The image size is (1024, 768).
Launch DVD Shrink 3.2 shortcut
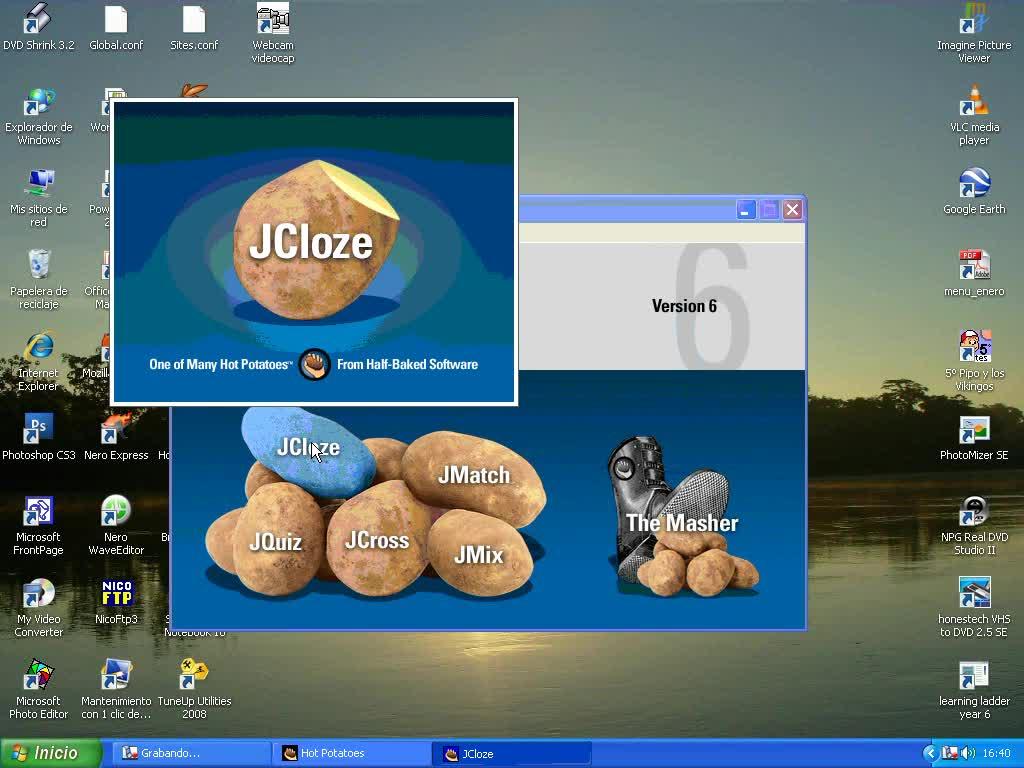[x=38, y=20]
